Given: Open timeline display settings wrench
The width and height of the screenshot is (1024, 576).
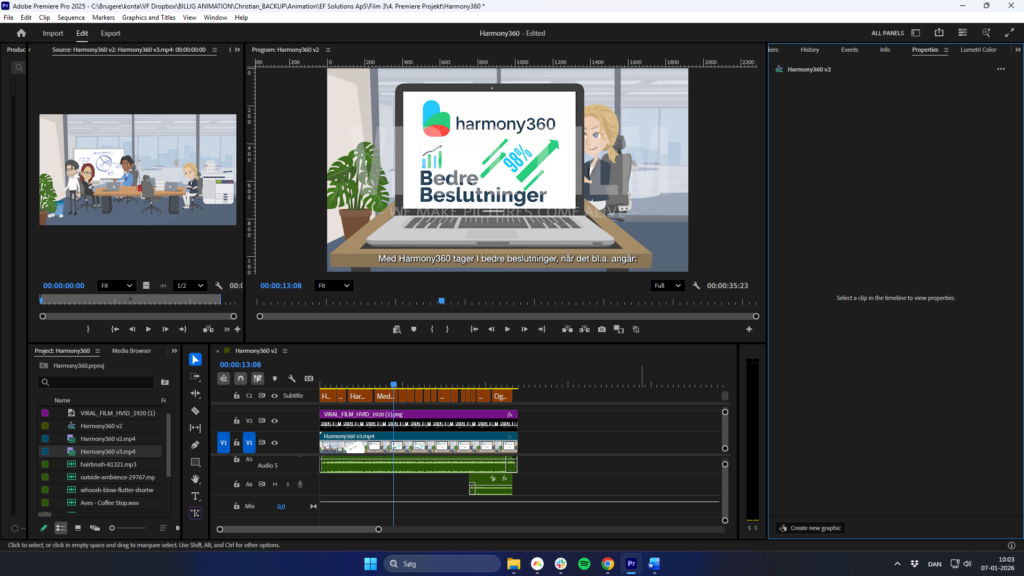Looking at the screenshot, I should (292, 378).
